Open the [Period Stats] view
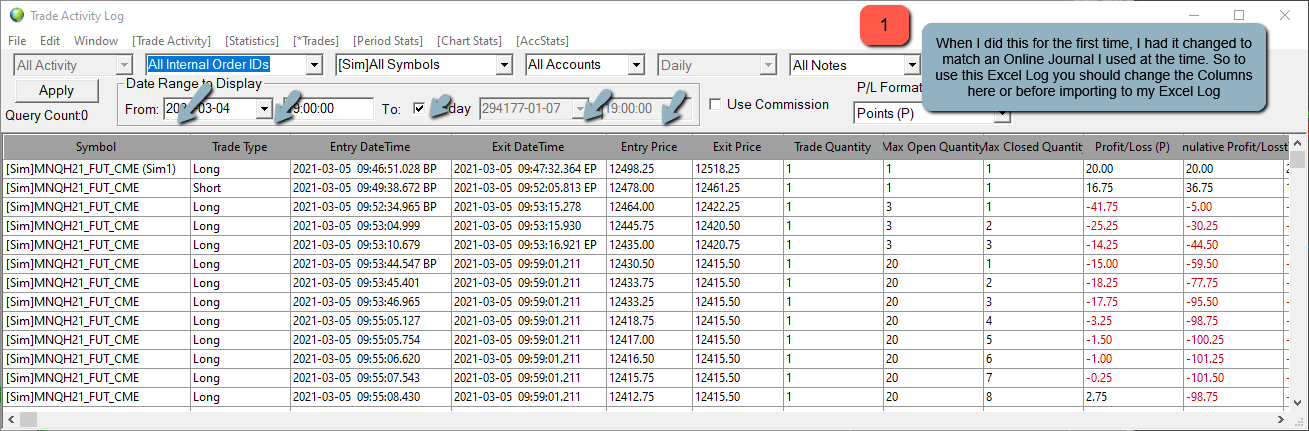The height and width of the screenshot is (431, 1309). pos(389,41)
